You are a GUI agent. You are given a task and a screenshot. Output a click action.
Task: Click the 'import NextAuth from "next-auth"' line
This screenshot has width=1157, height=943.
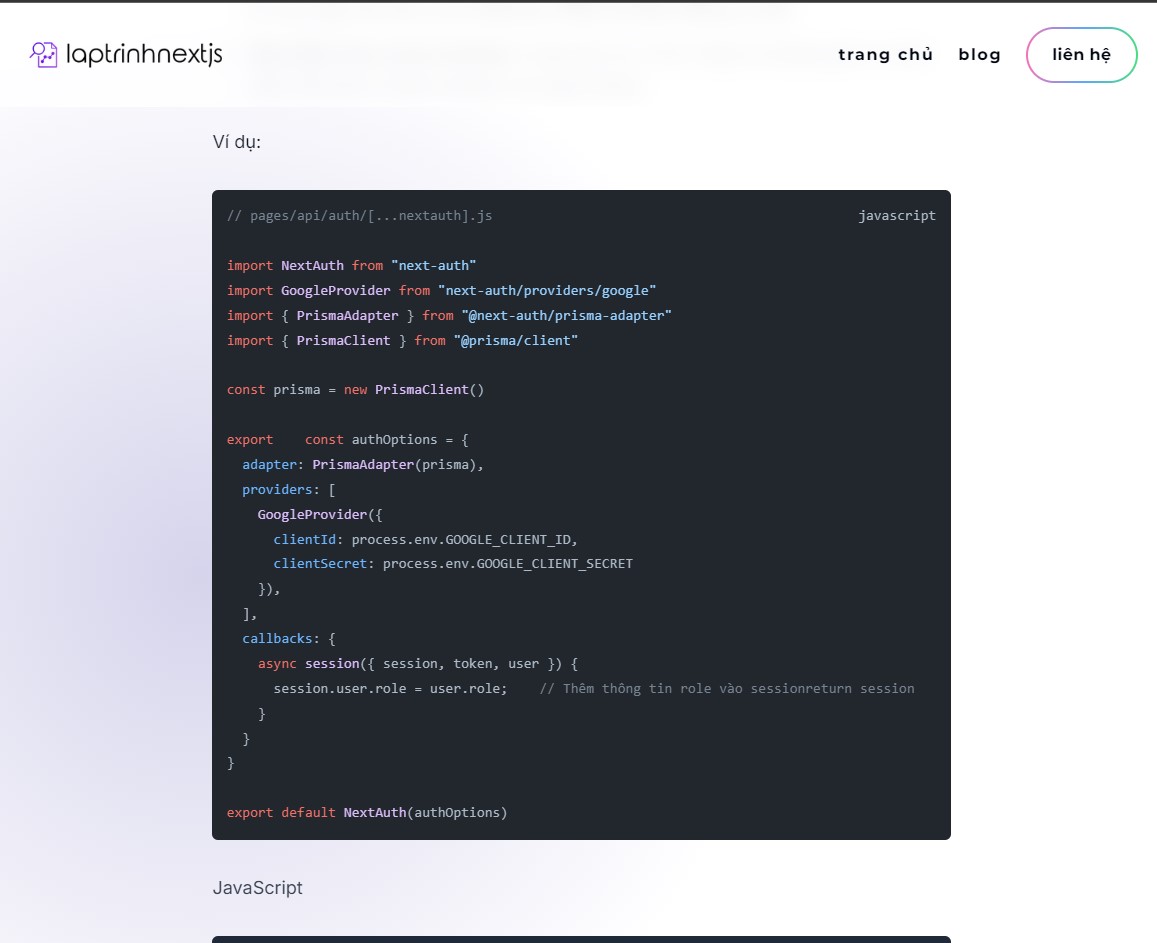tap(351, 266)
